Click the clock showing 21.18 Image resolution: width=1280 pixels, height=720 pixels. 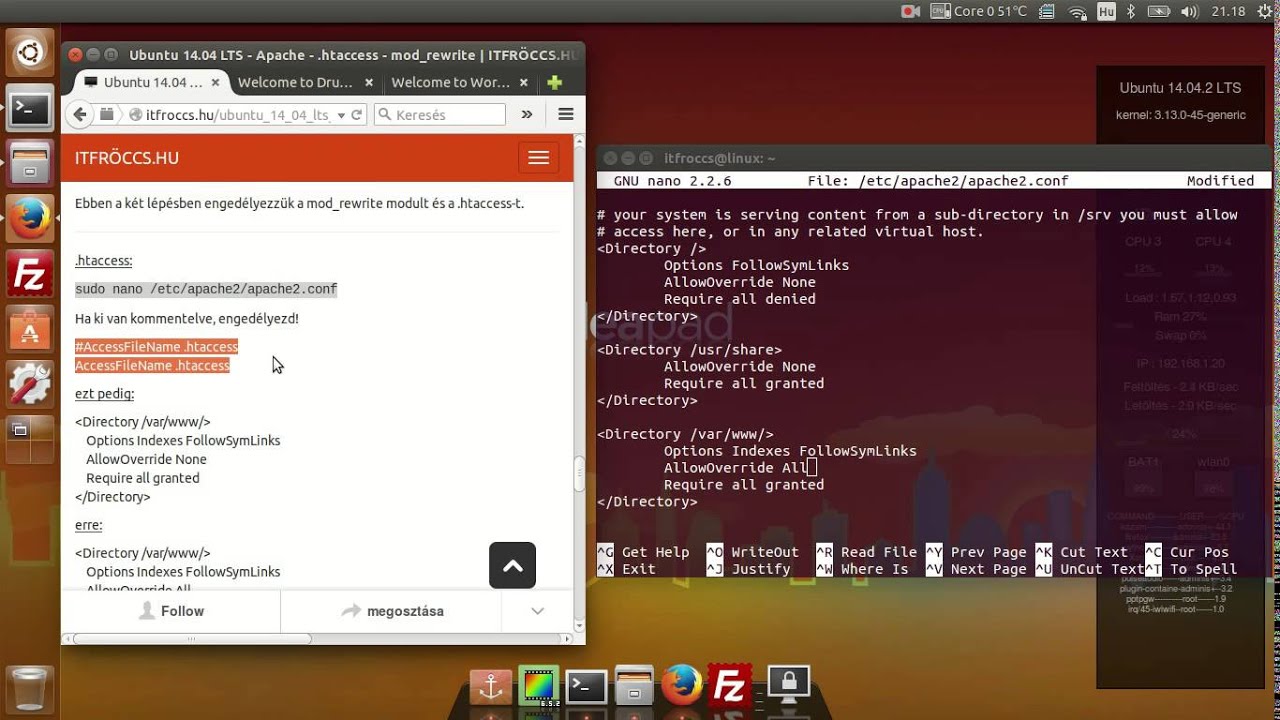(1228, 12)
